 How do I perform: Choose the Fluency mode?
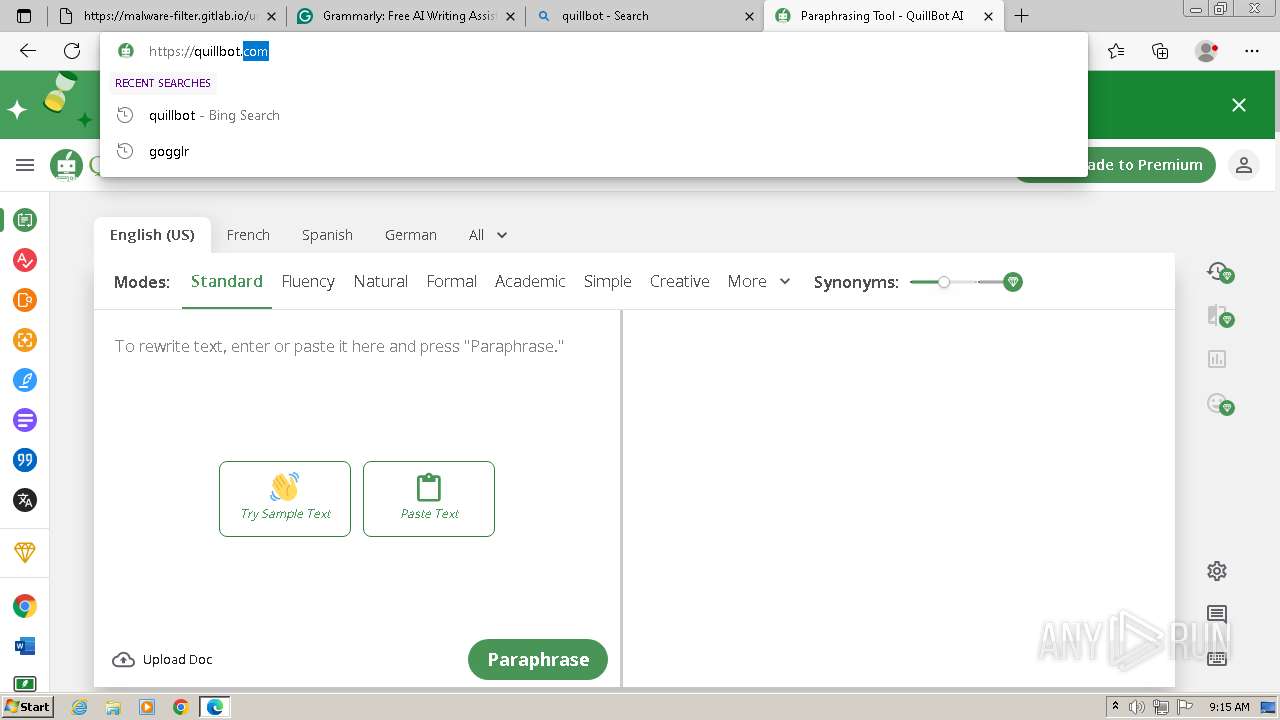[x=308, y=282]
